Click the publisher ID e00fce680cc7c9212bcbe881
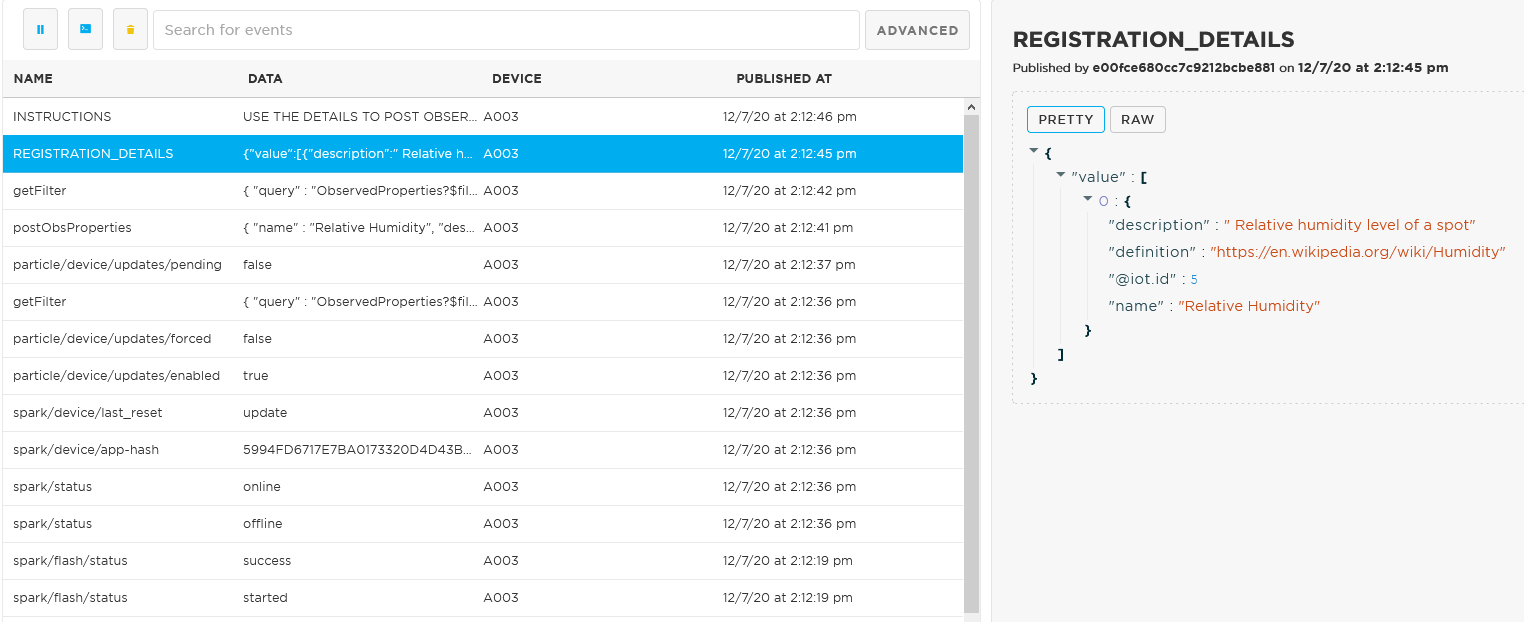 (x=1183, y=68)
